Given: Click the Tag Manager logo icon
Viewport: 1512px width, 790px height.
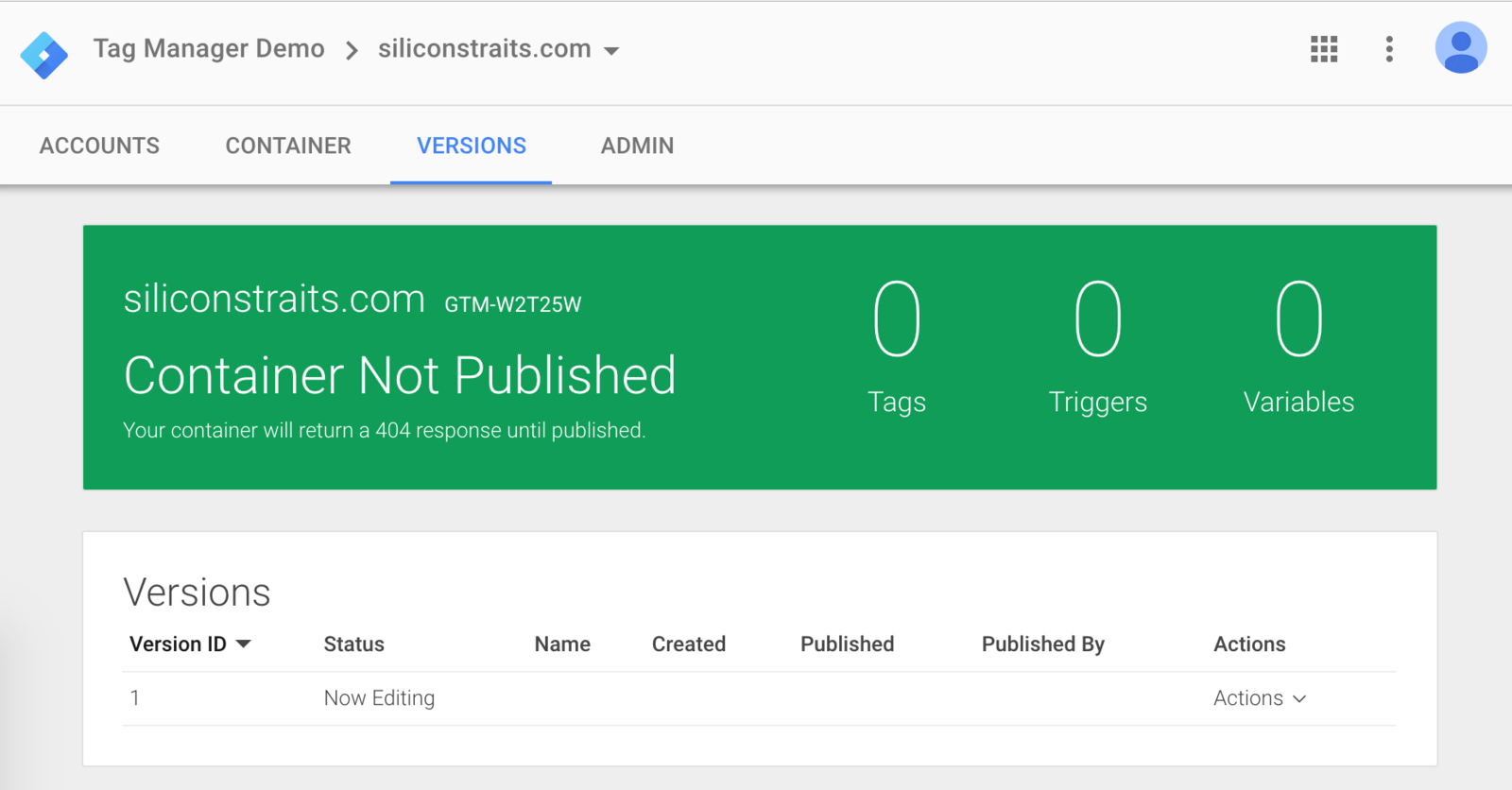Looking at the screenshot, I should pos(43,55).
